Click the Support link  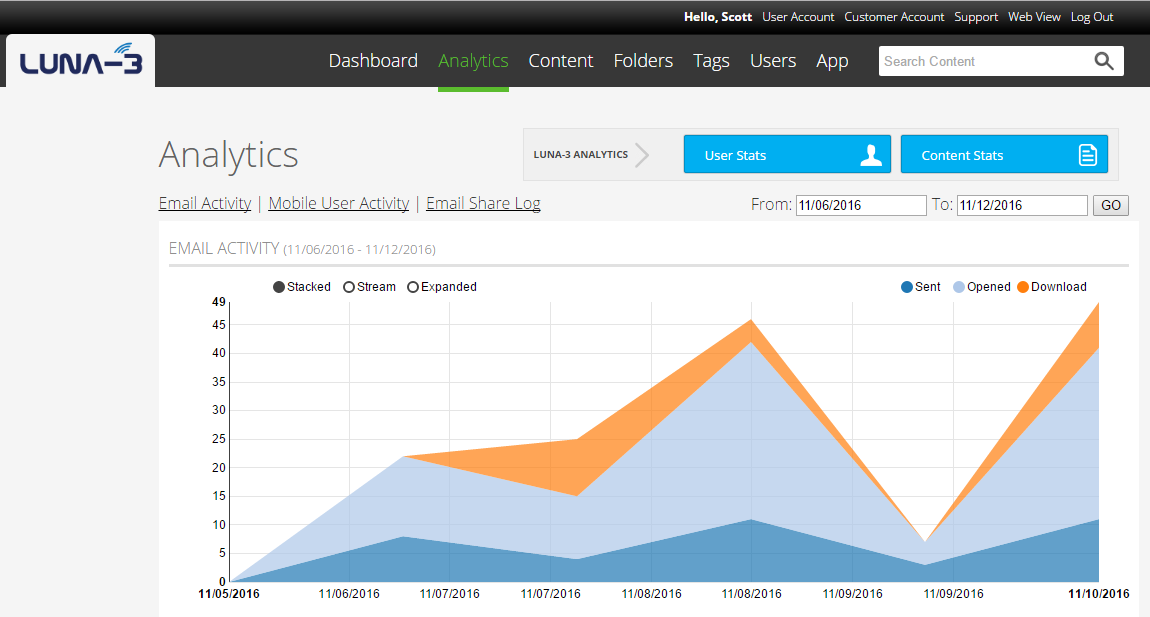[975, 17]
